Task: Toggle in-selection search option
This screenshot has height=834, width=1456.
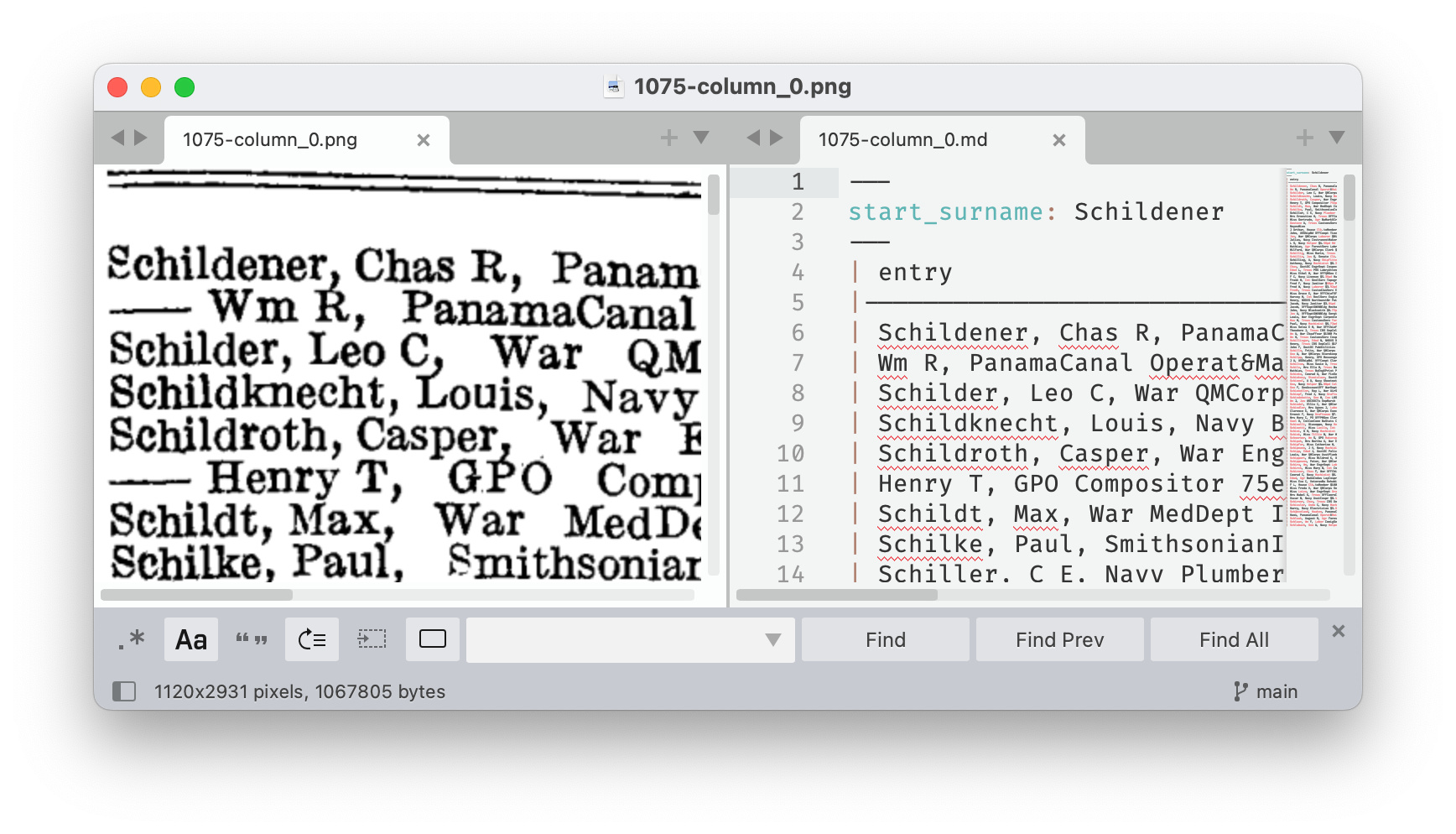Action: coord(372,639)
